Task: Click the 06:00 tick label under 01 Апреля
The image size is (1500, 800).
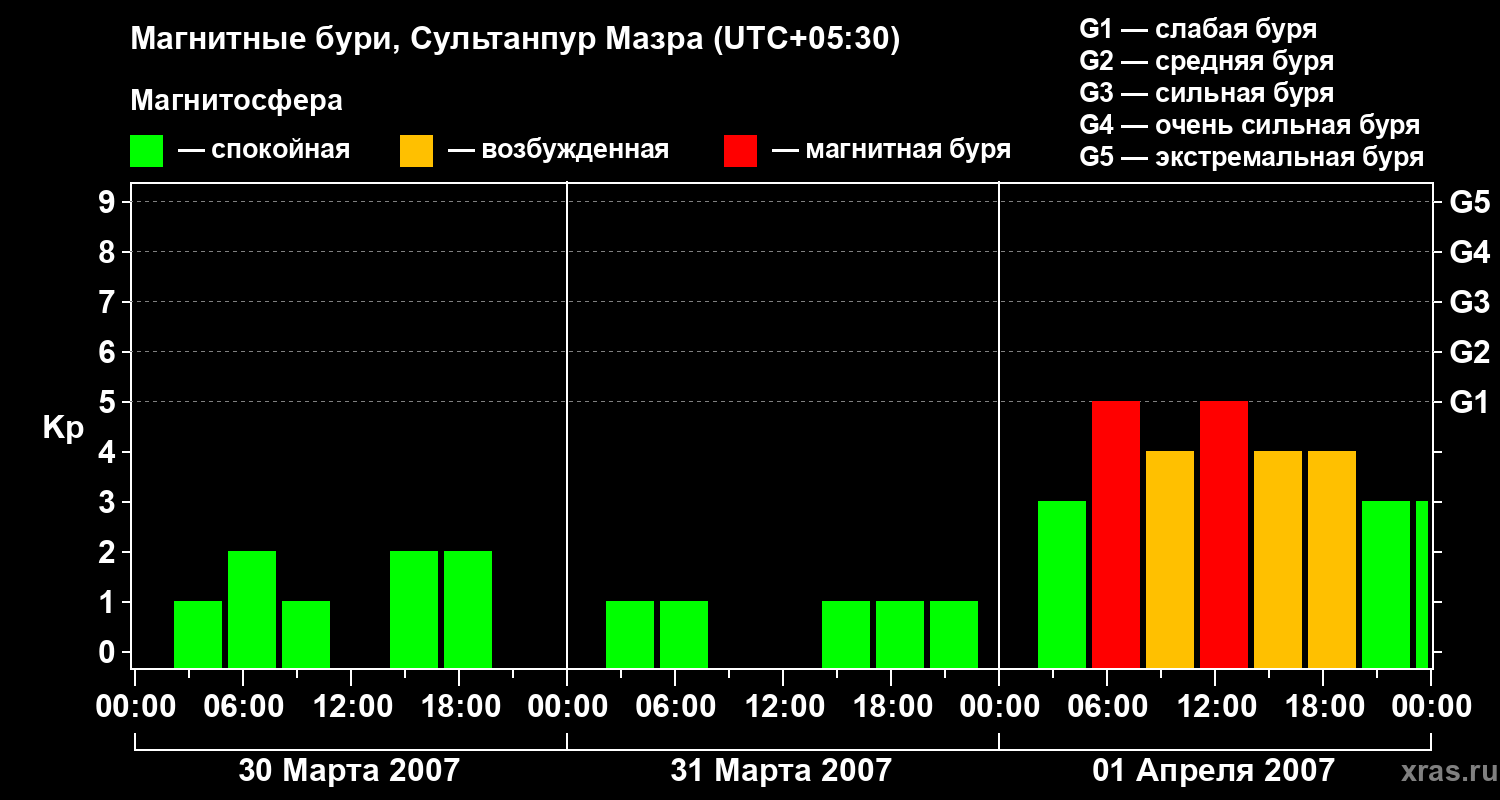Action: pos(1106,706)
